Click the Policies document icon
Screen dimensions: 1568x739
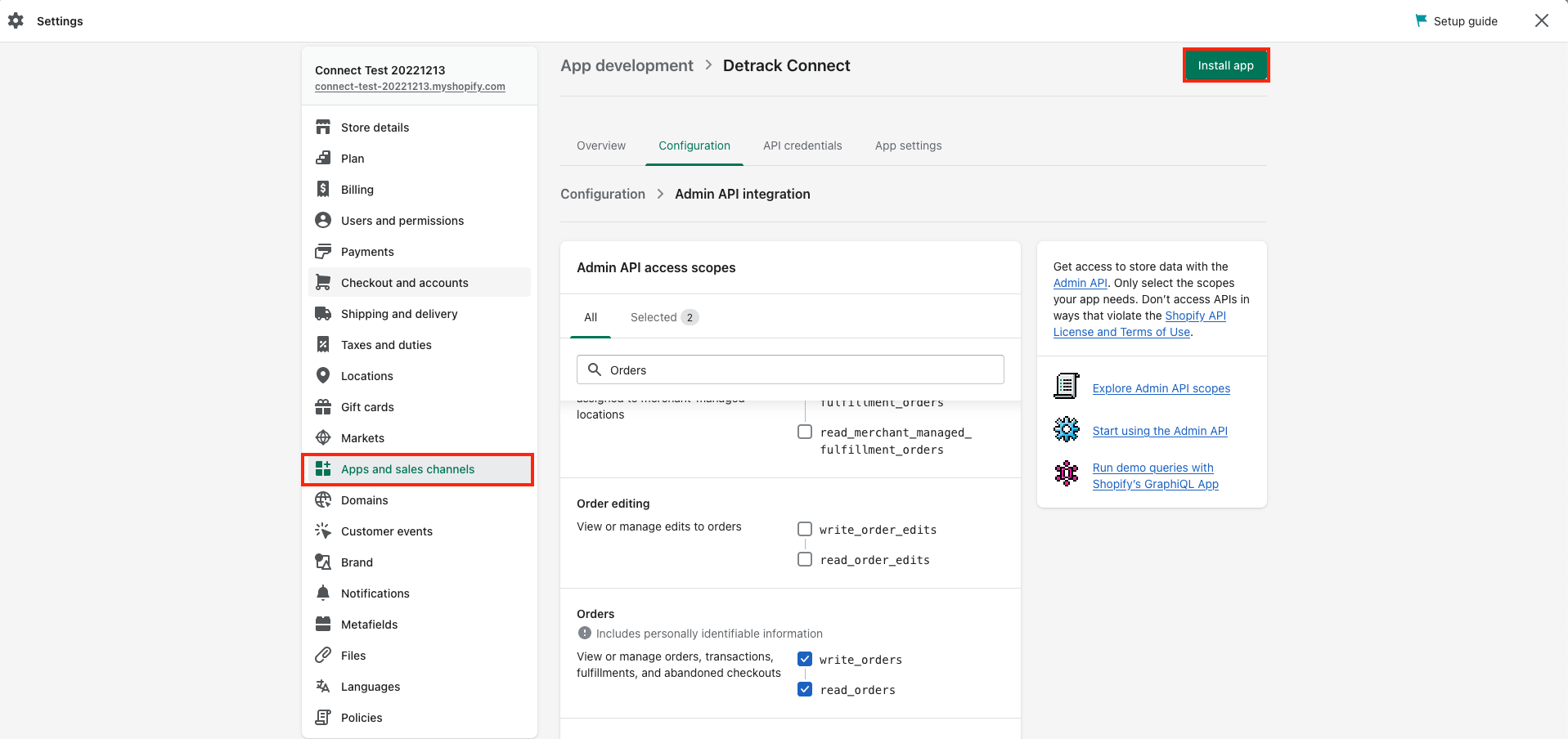323,718
